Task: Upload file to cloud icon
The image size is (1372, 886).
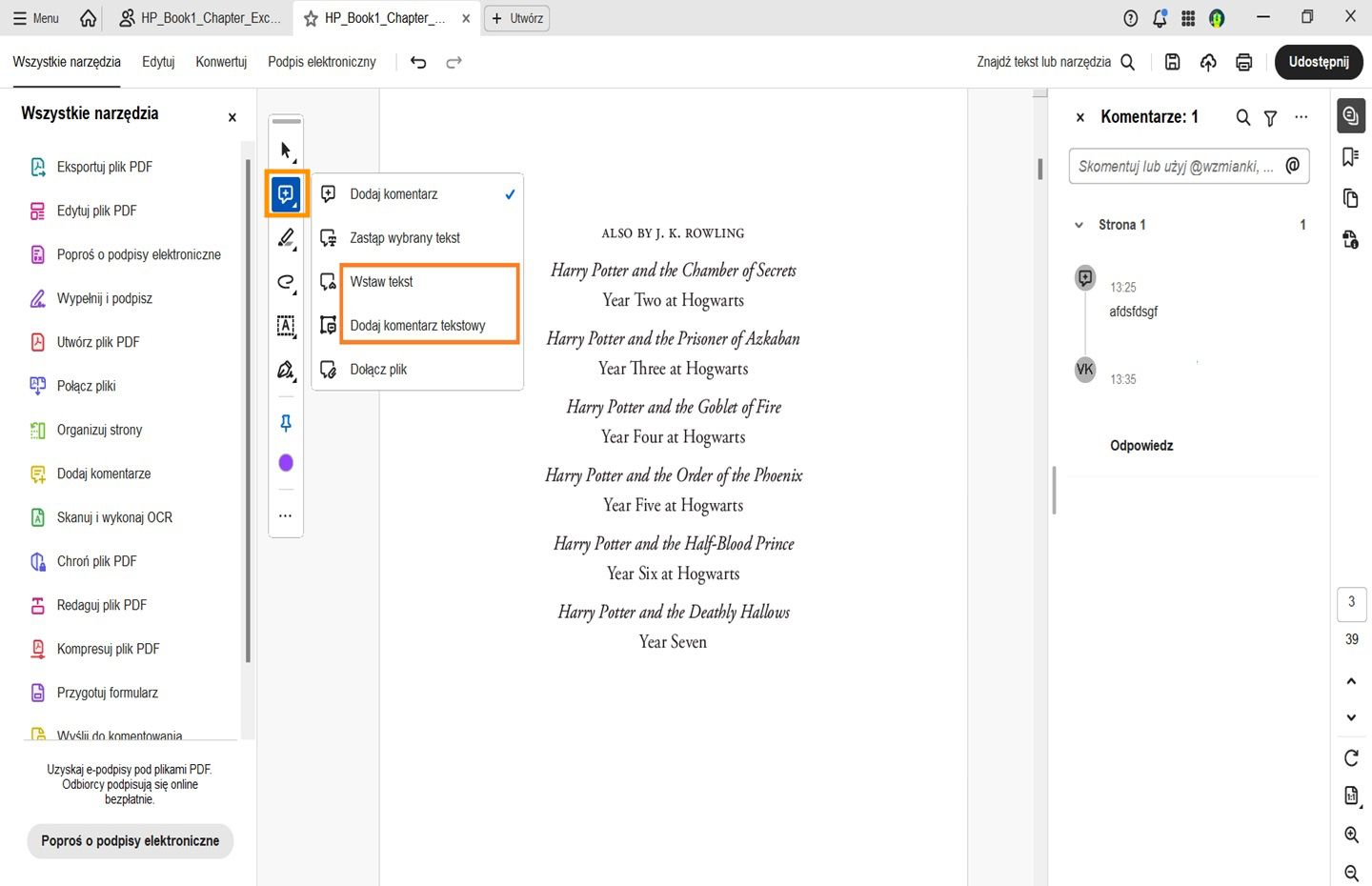Action: (1208, 62)
